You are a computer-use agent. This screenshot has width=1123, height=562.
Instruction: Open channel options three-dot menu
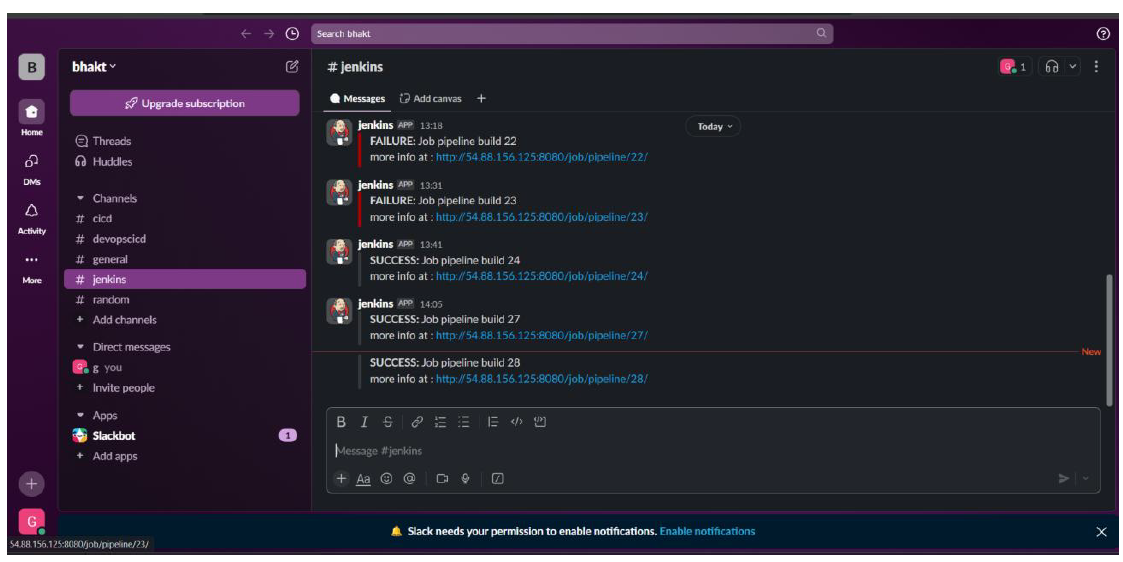[x=1096, y=67]
